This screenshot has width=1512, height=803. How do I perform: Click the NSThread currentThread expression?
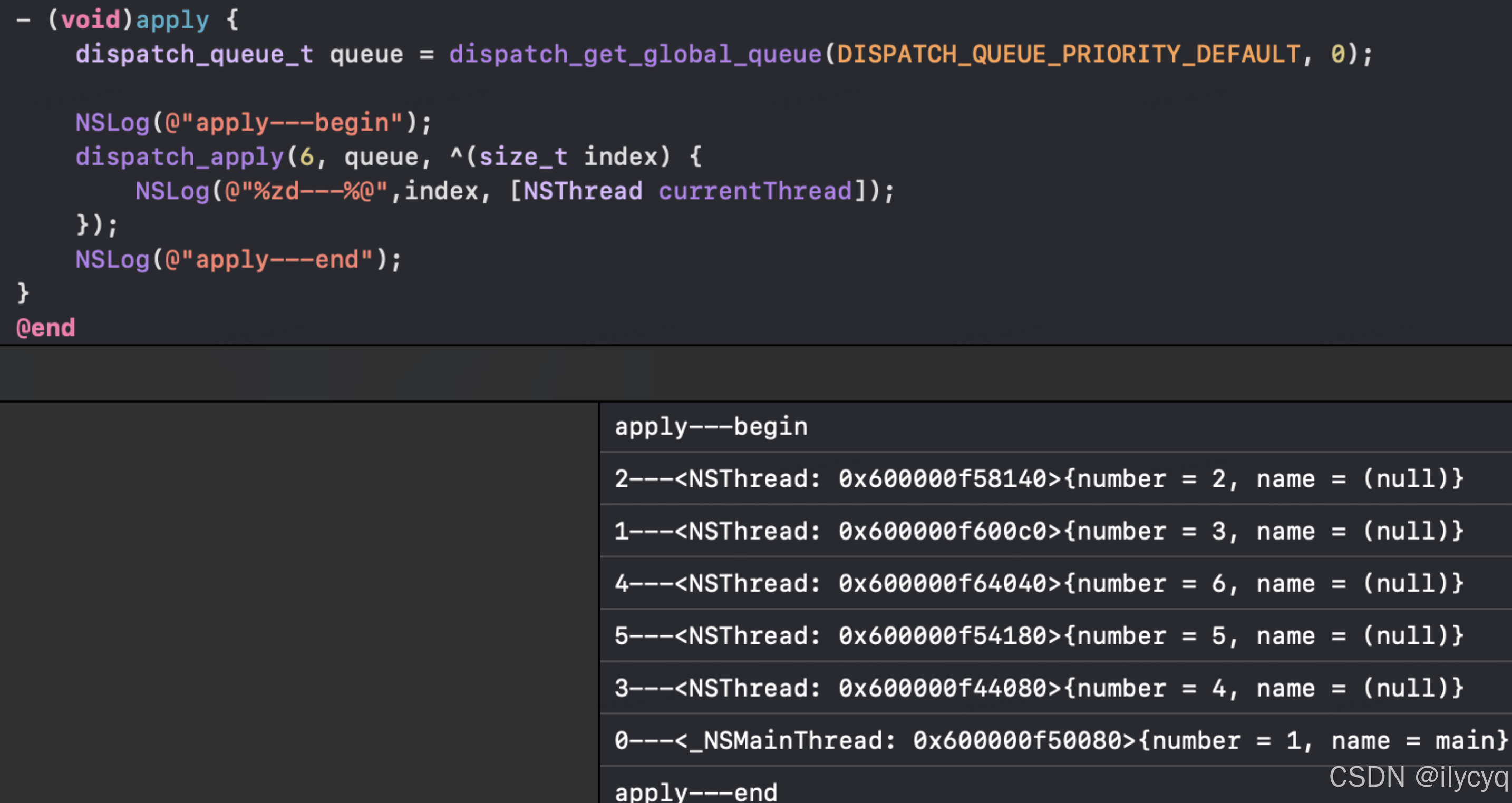point(688,191)
